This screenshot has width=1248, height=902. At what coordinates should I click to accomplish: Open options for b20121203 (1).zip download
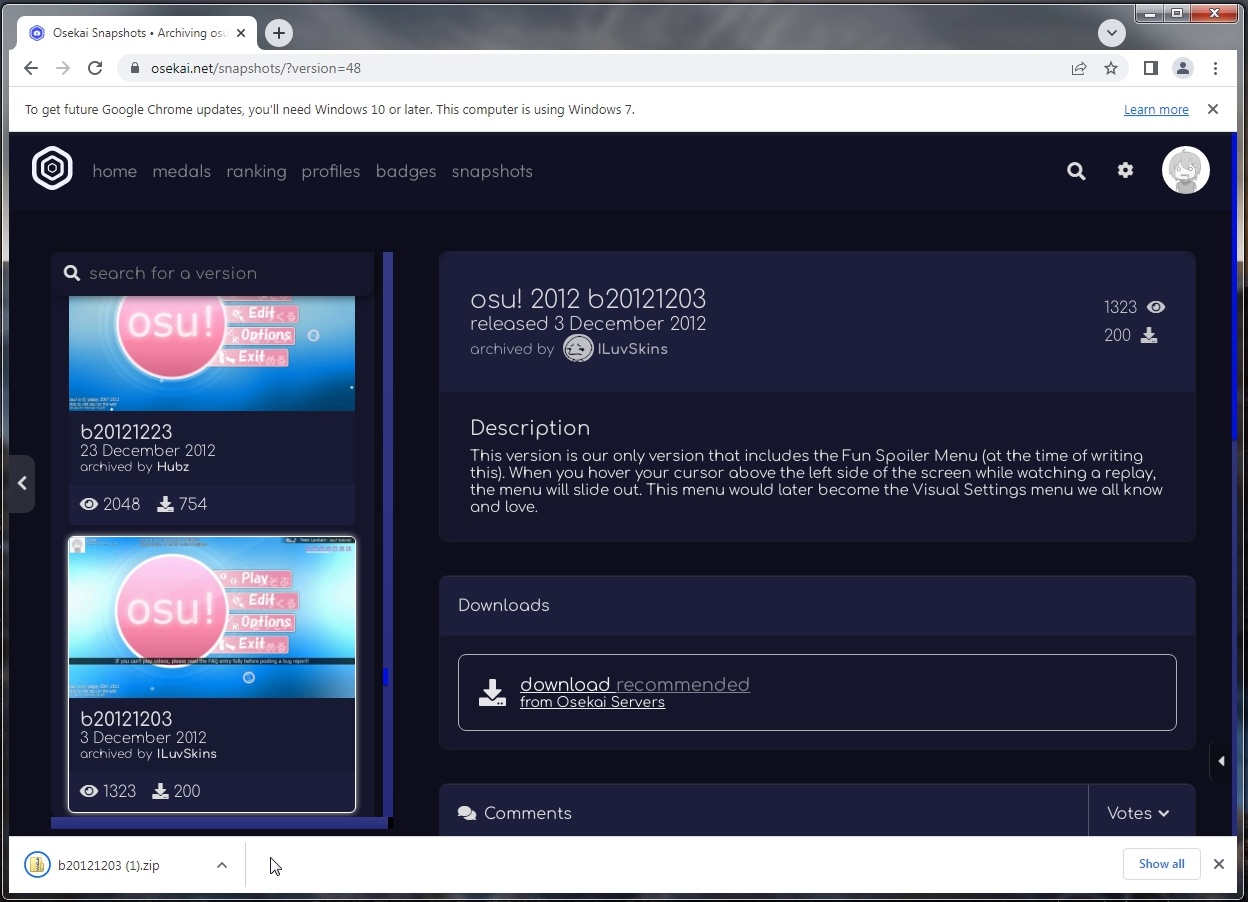(x=222, y=865)
